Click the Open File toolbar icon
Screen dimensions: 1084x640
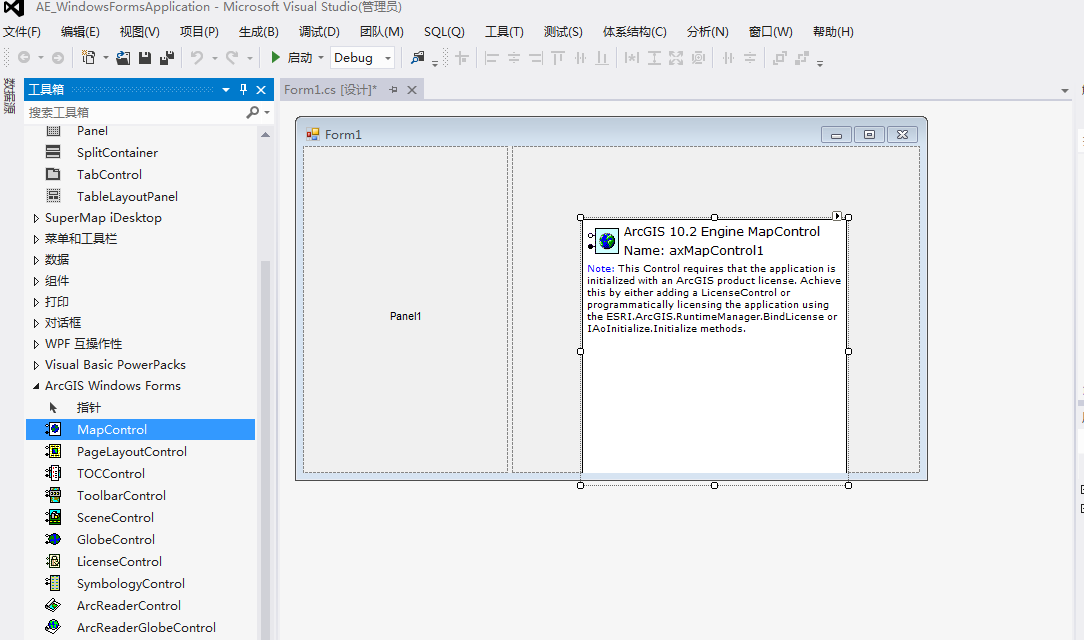[x=123, y=58]
